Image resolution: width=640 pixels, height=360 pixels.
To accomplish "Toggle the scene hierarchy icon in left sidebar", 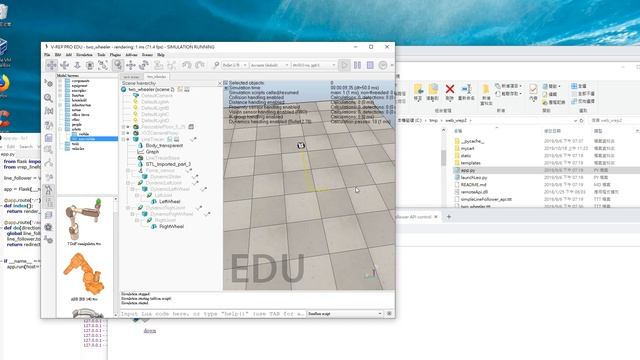I will tap(49, 202).
